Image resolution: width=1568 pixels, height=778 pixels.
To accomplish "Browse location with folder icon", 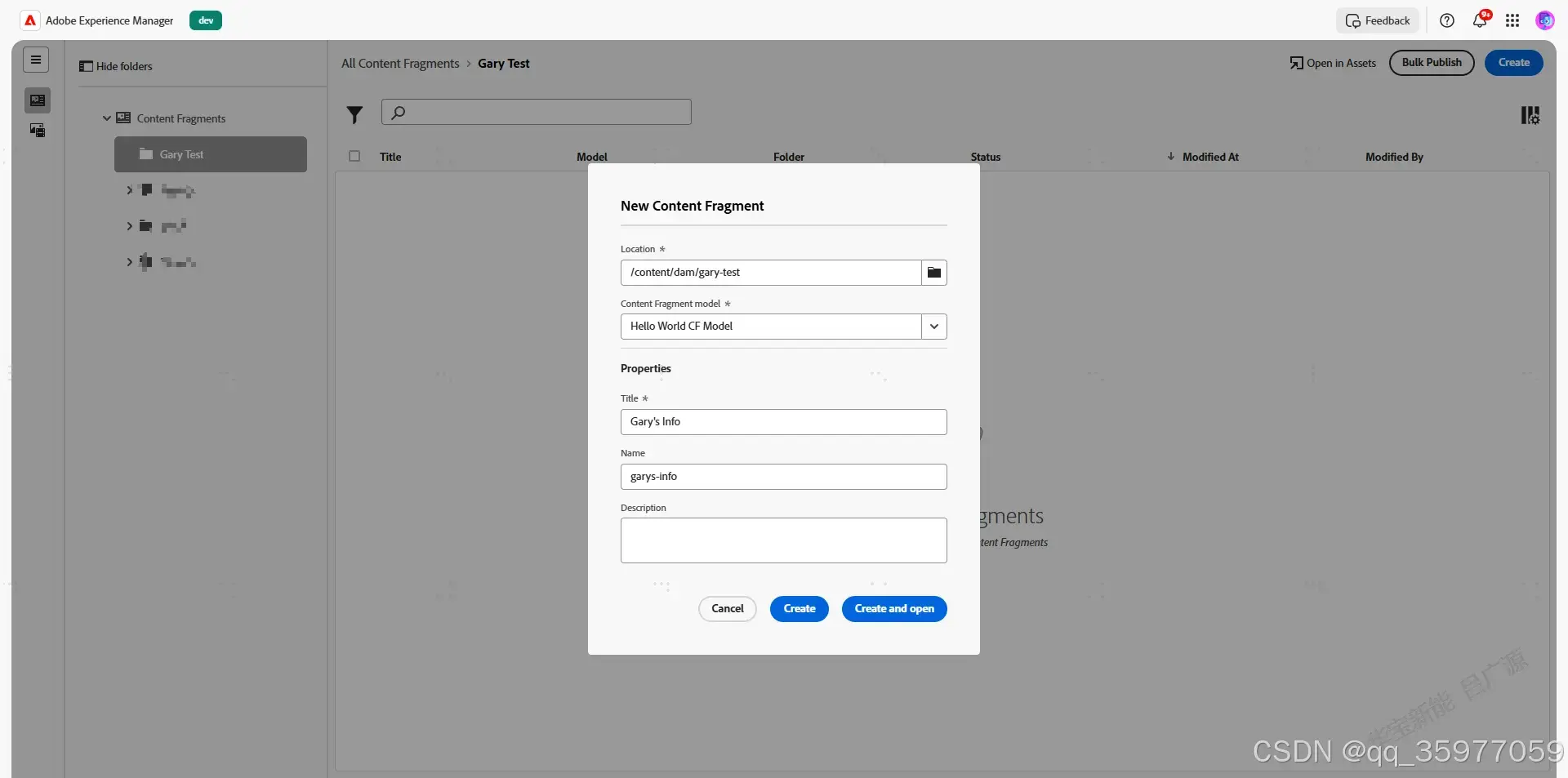I will coord(934,273).
